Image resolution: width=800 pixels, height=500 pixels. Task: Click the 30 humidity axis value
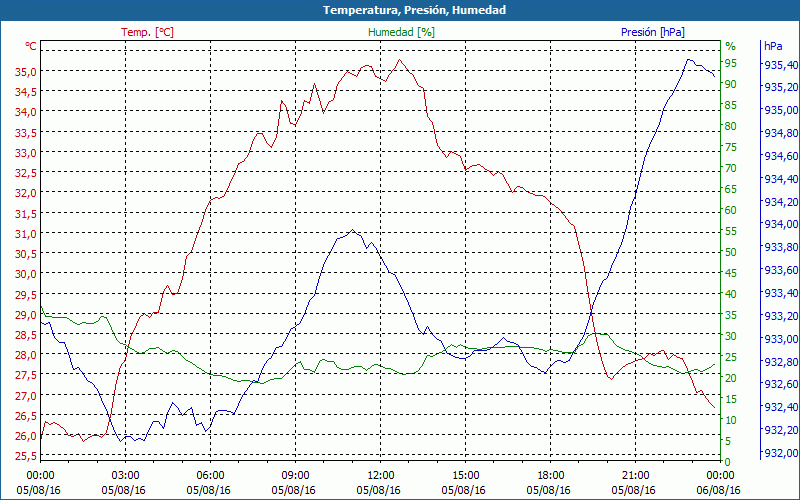(731, 336)
